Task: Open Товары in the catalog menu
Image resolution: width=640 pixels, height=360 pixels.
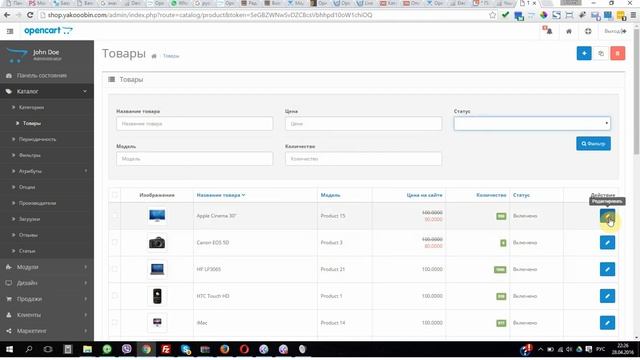Action: pyautogui.click(x=47, y=123)
